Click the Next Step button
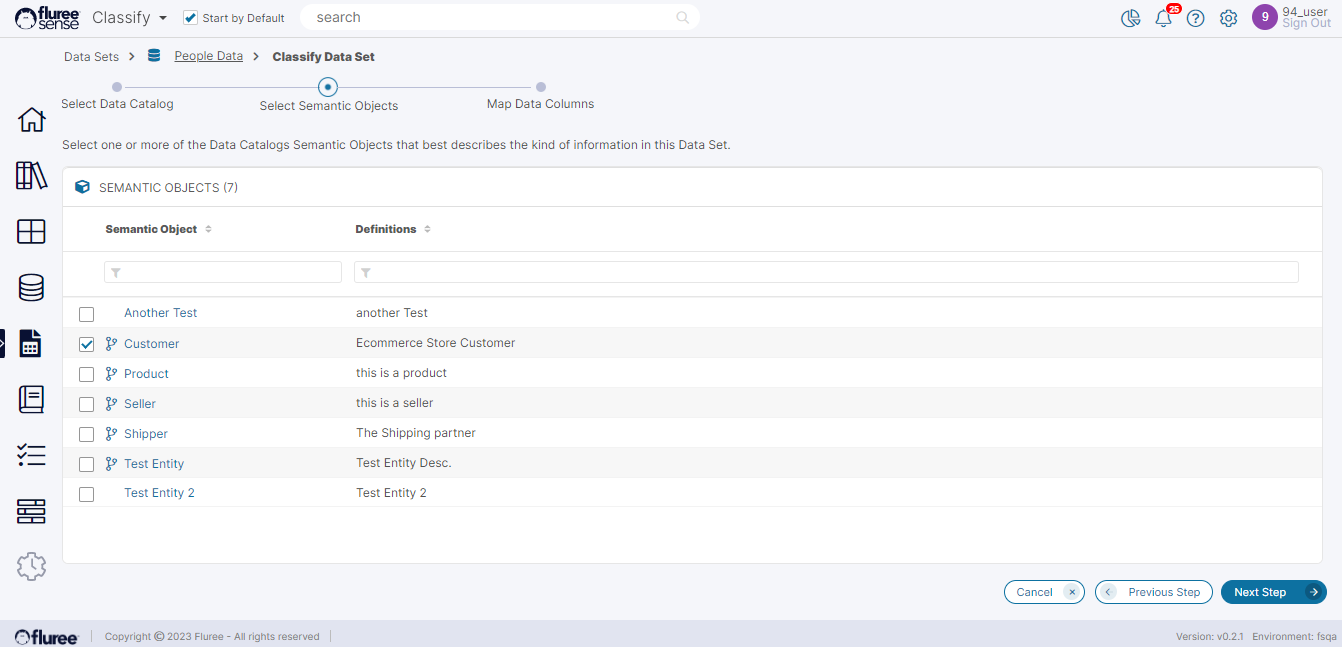 click(x=1272, y=592)
